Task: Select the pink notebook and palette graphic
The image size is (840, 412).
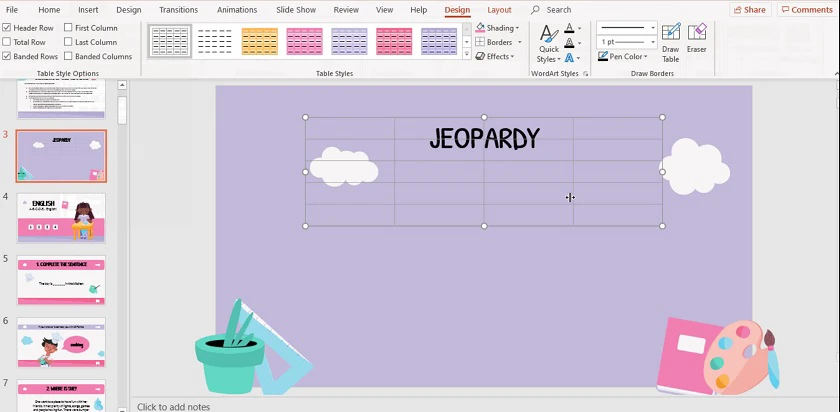Action: [x=718, y=356]
